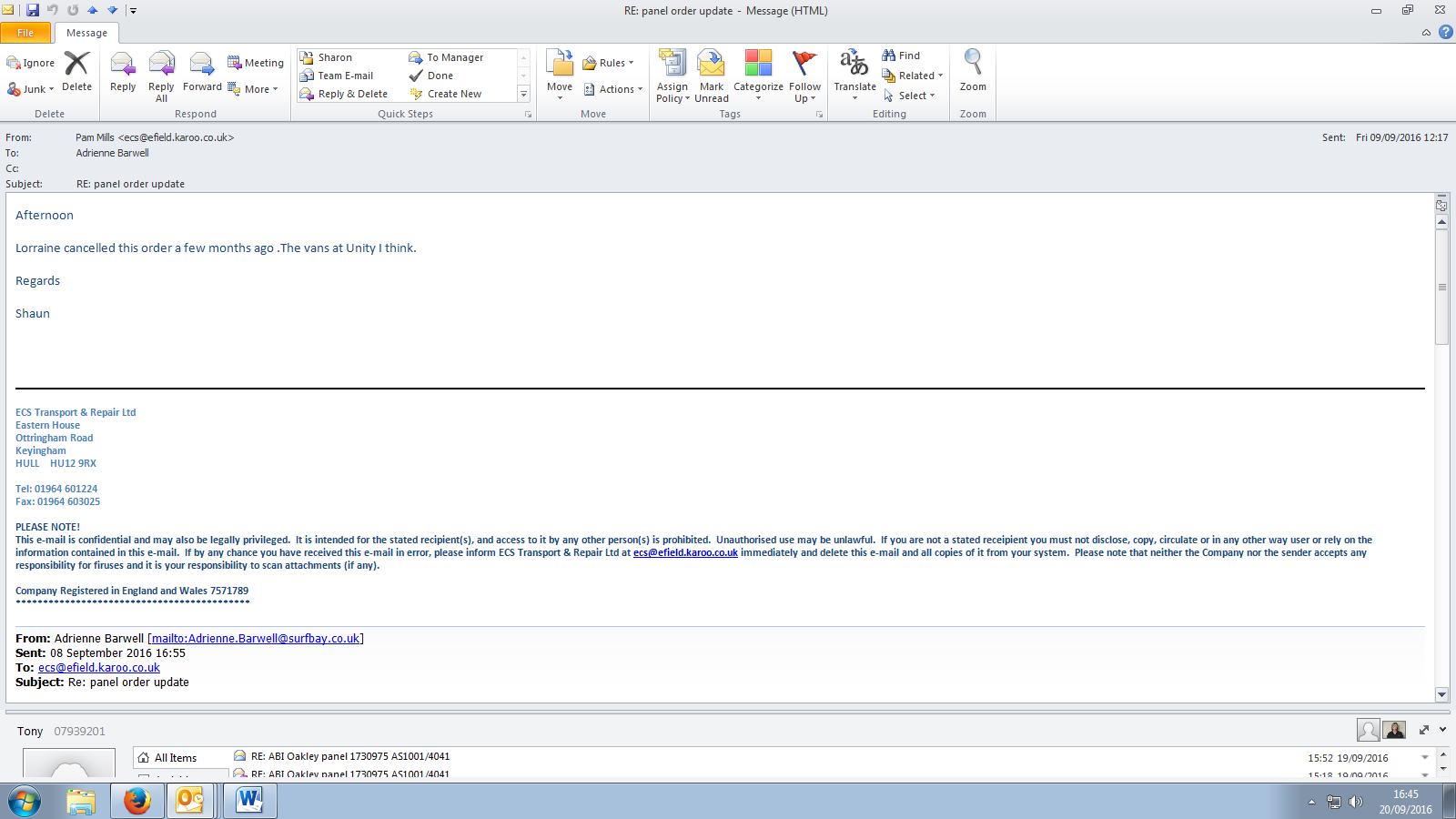
Task: Open the Windows Start menu
Action: 25,802
